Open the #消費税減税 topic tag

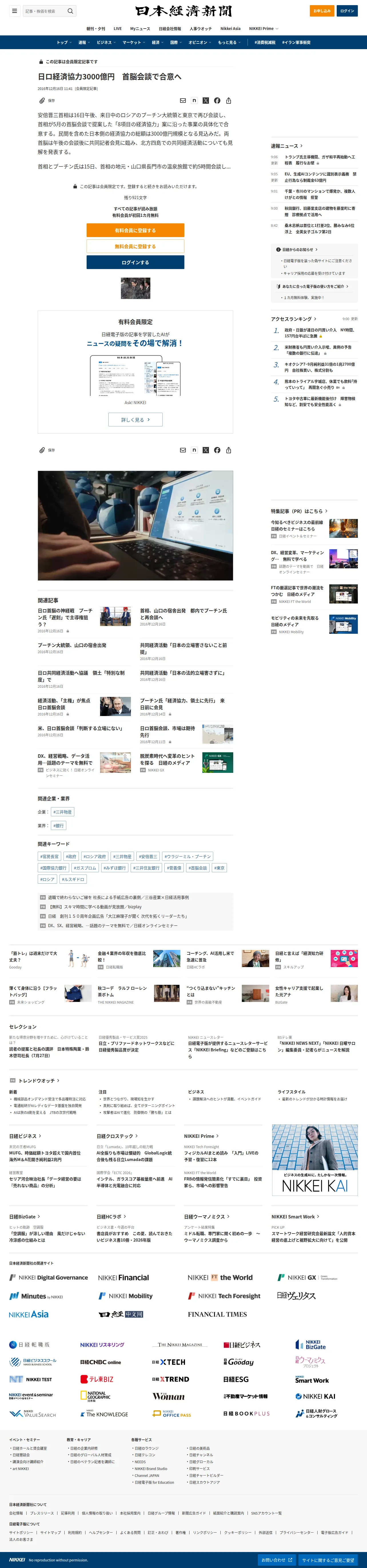[x=265, y=43]
